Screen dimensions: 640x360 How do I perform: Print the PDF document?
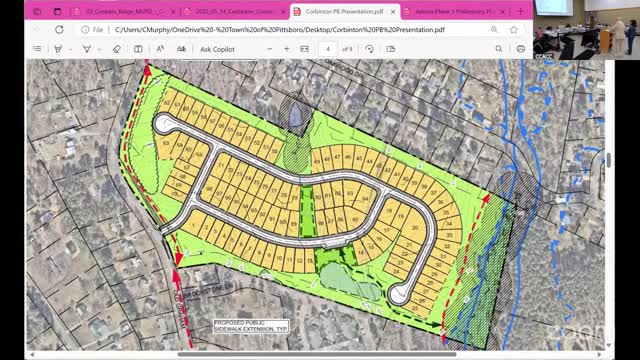[x=521, y=49]
